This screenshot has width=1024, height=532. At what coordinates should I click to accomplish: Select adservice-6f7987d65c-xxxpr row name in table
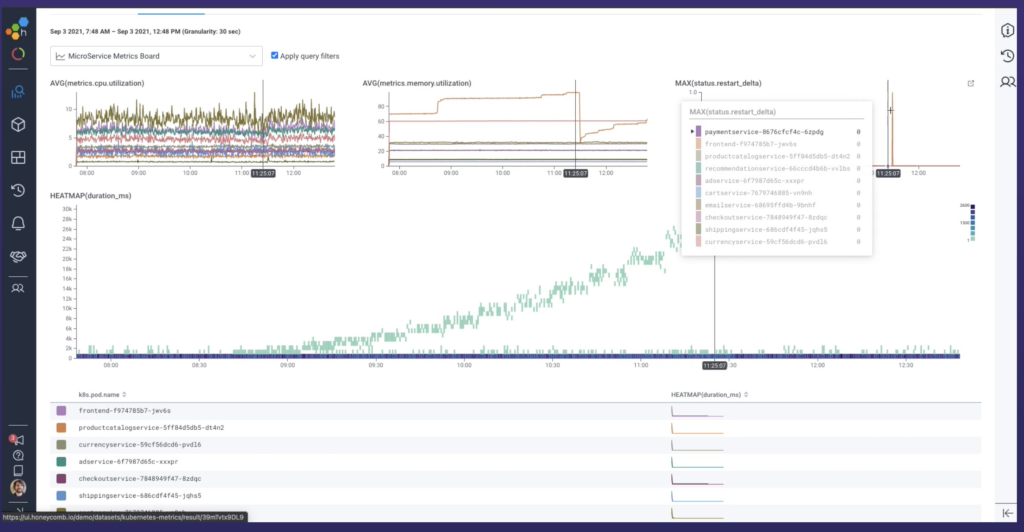pos(128,462)
